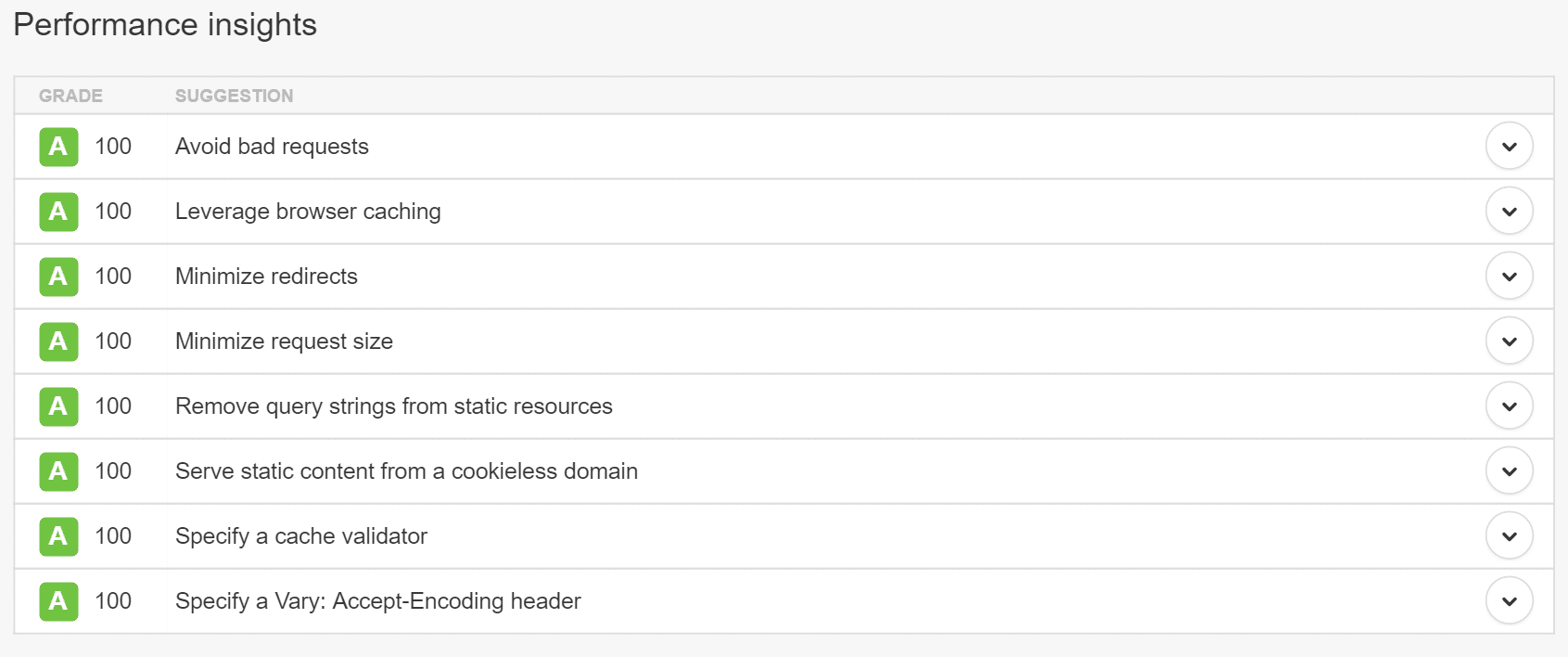Click the A grade badge for cookieless domain row
The width and height of the screenshot is (1568, 657).
point(57,470)
